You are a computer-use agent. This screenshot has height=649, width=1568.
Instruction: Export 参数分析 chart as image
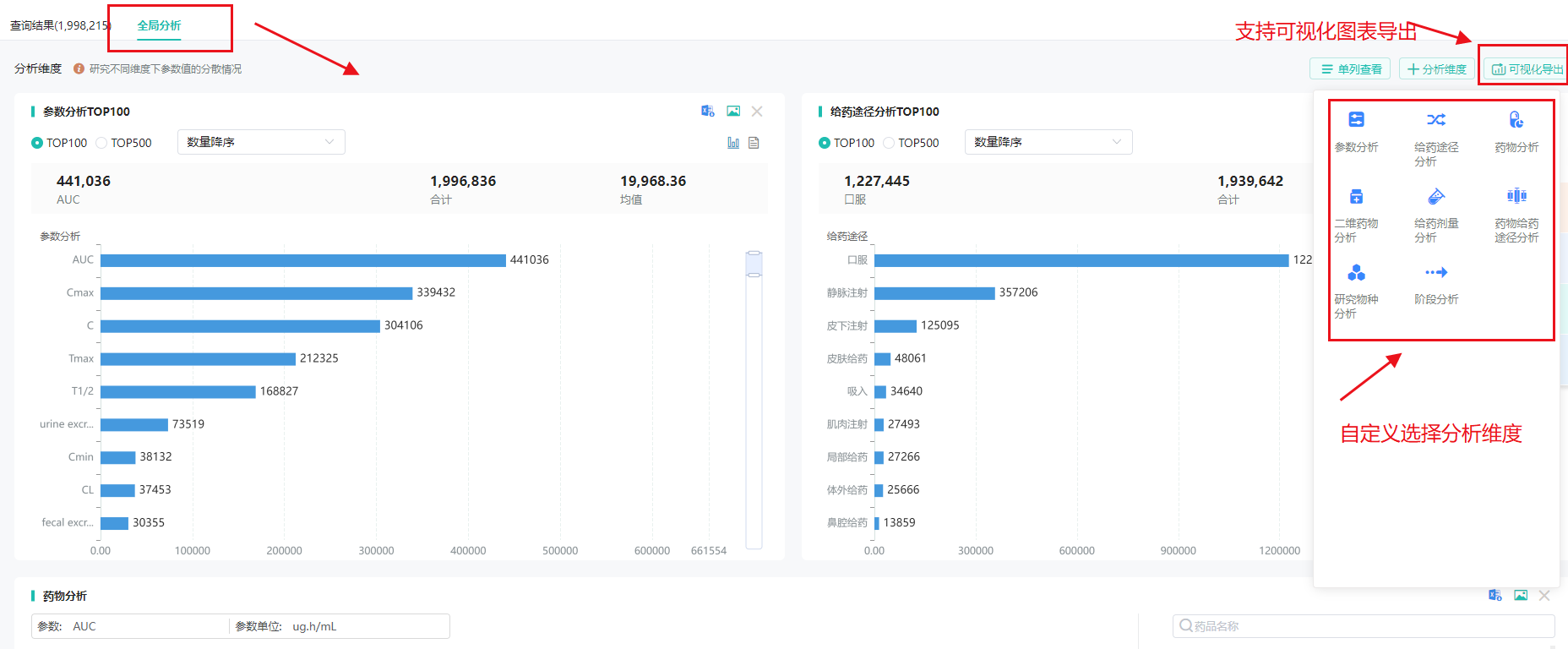(733, 112)
